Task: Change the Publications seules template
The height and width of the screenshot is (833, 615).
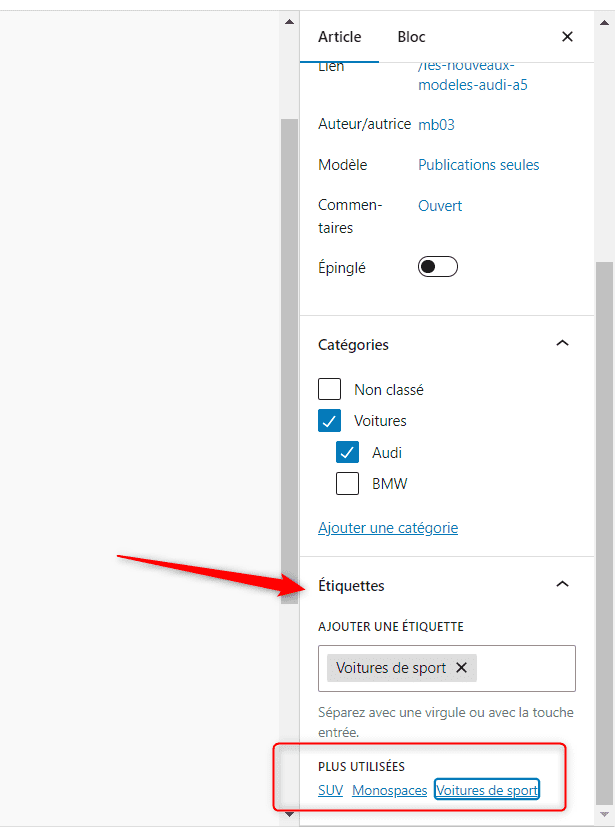Action: coord(479,165)
